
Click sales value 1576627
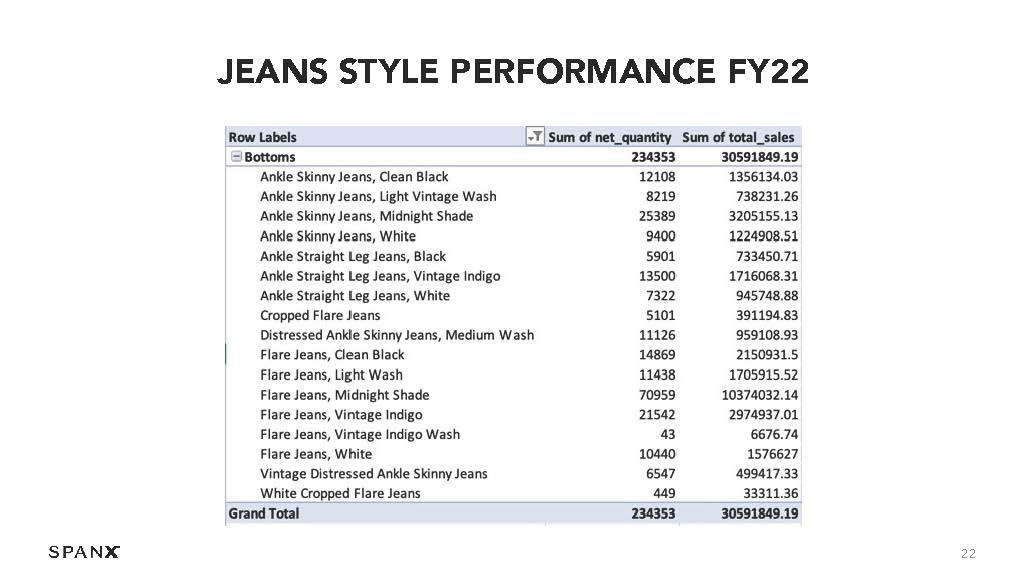point(773,454)
